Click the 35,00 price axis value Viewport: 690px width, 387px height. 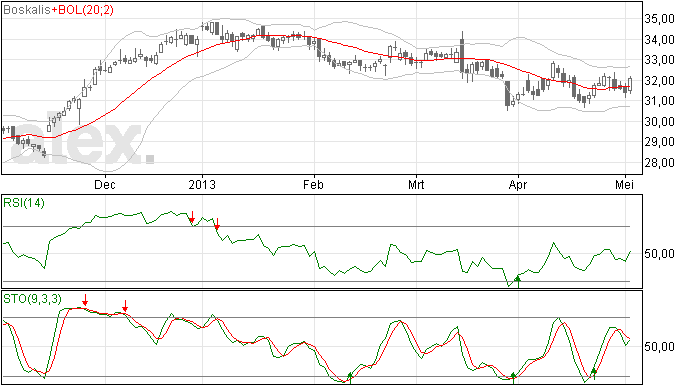click(x=660, y=19)
